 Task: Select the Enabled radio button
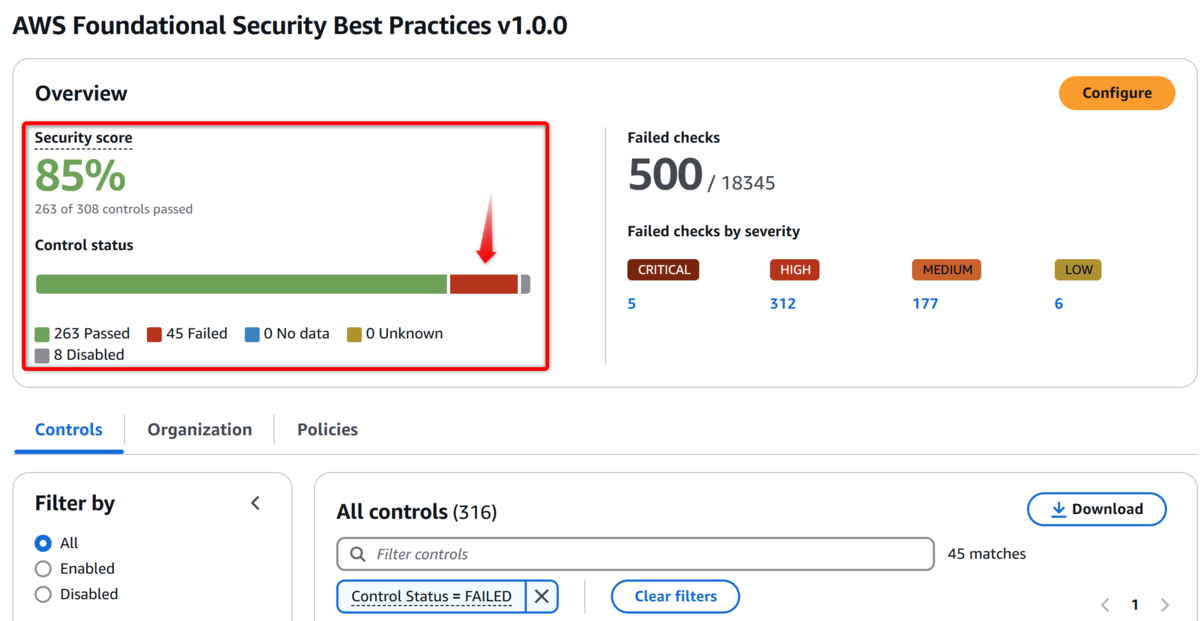click(x=43, y=569)
